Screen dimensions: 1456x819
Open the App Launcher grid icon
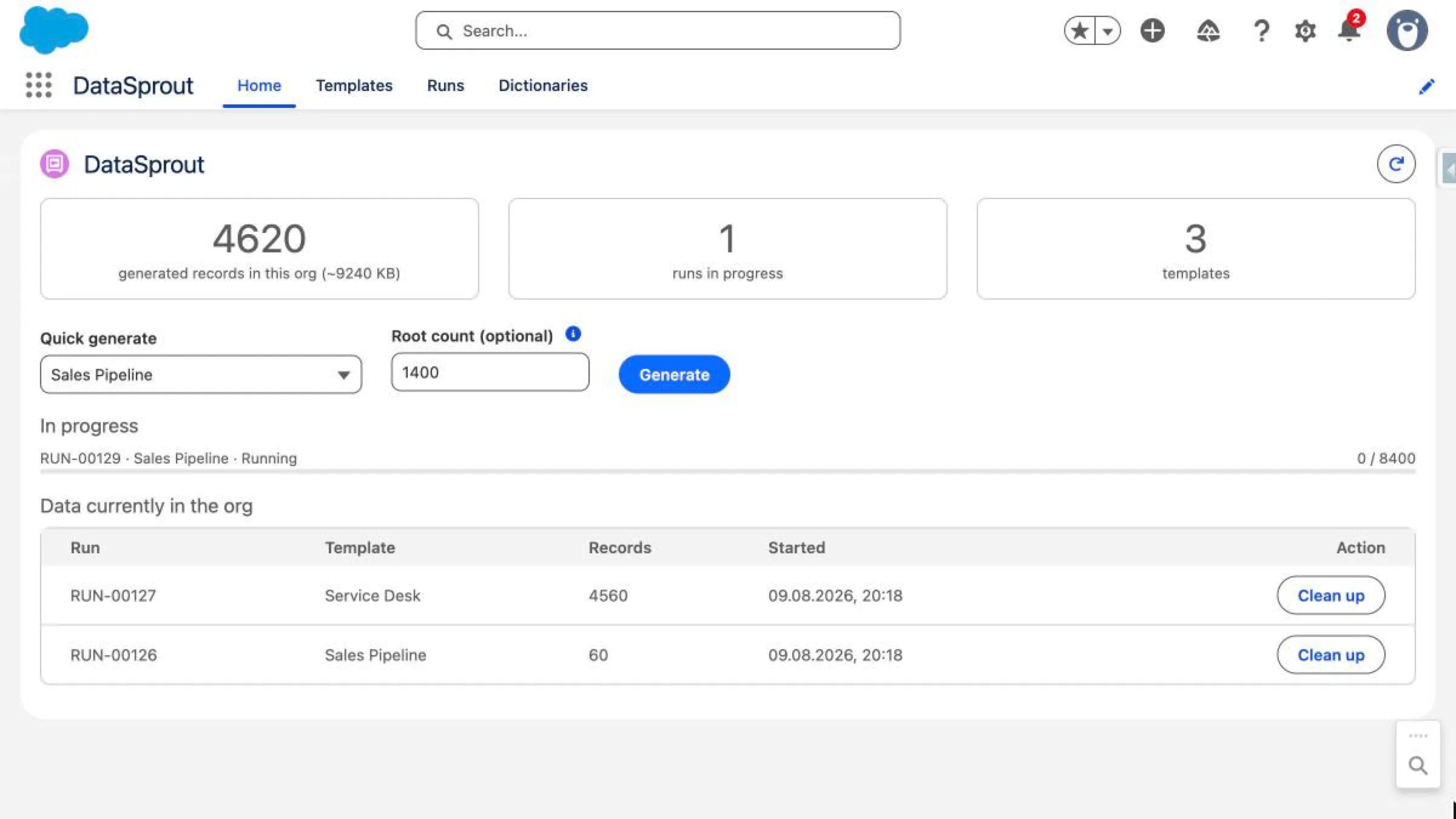(39, 85)
